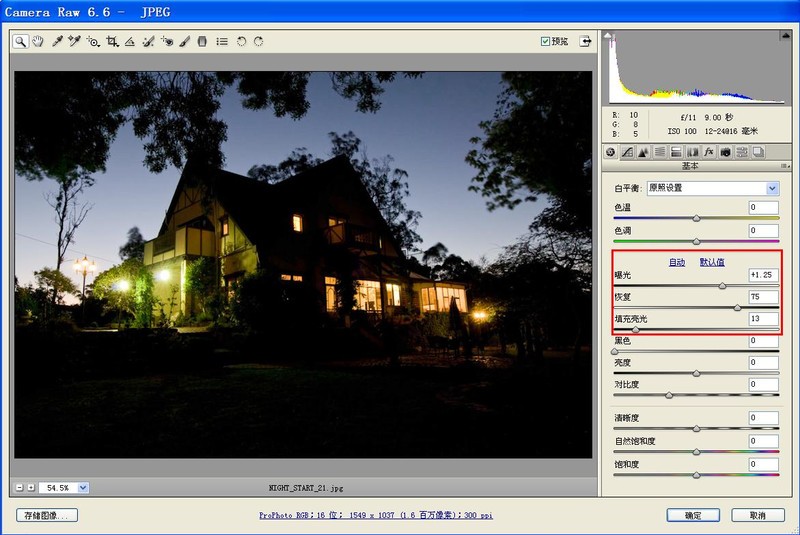Select the Hand tool

[x=38, y=41]
